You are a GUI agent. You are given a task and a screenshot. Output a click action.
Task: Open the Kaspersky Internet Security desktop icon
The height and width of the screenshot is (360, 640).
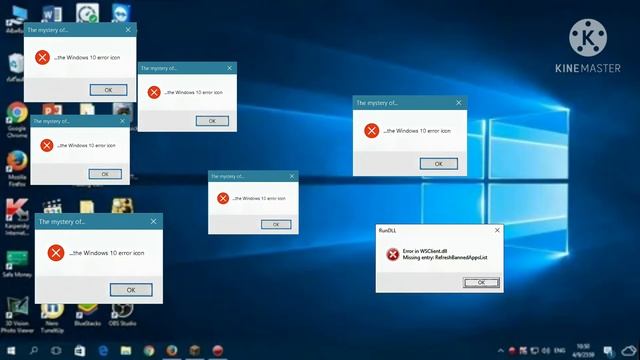(x=17, y=217)
